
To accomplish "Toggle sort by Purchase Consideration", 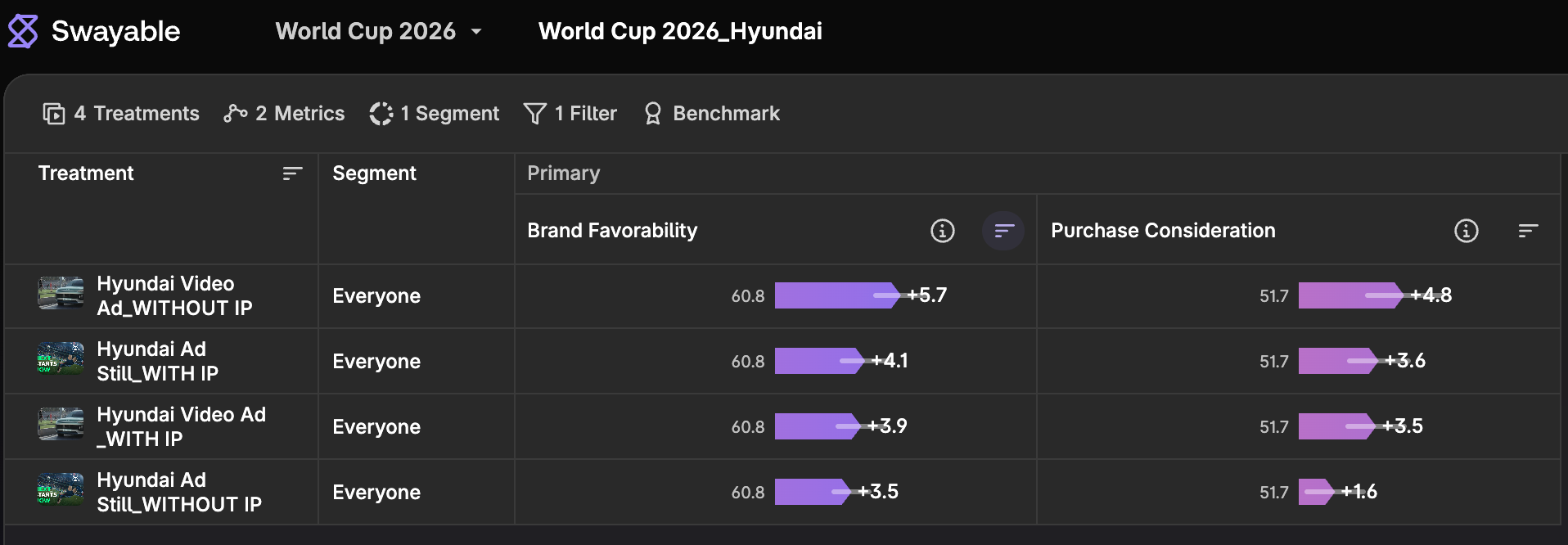I will tap(1528, 231).
